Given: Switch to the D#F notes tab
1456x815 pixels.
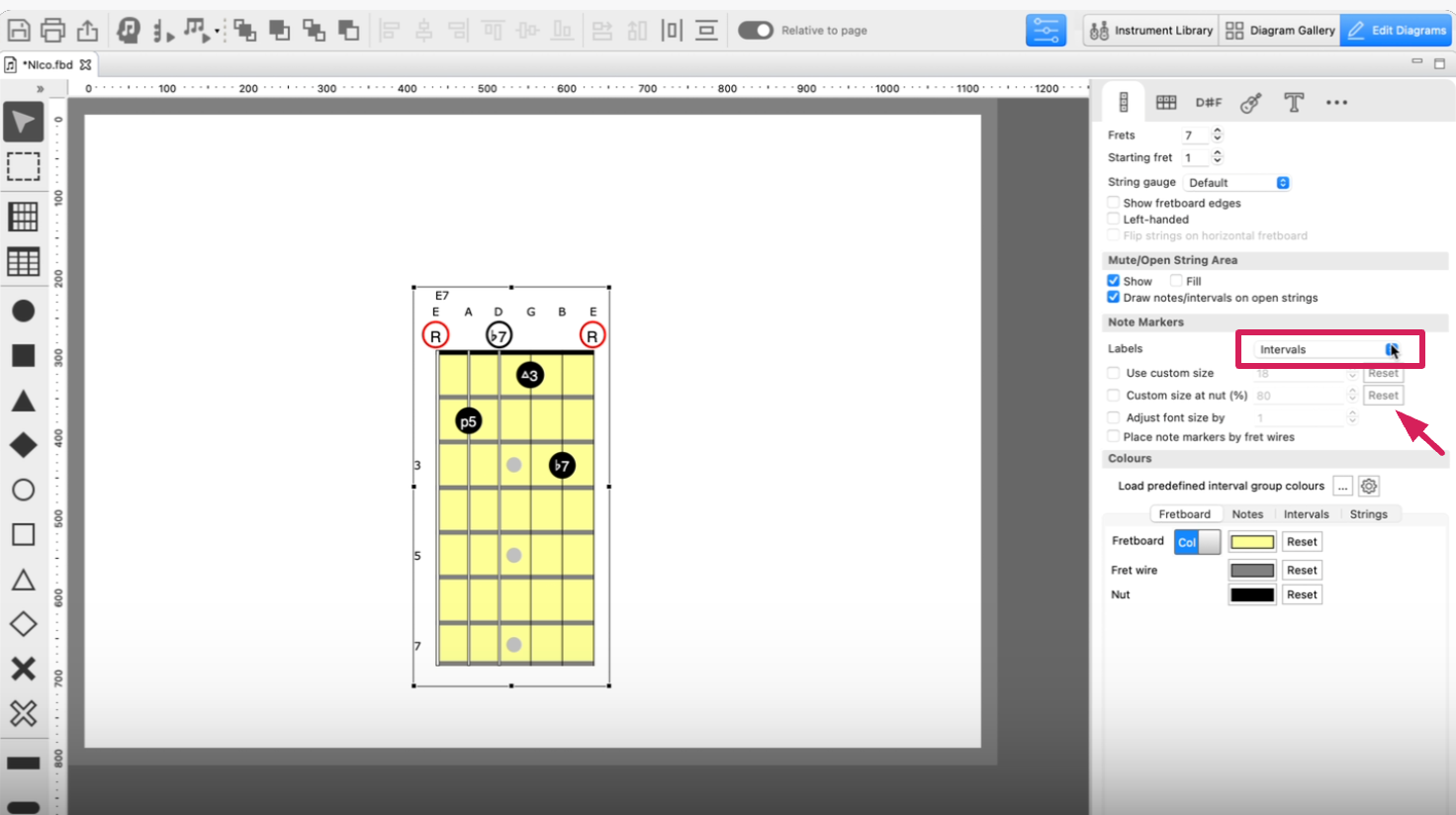Looking at the screenshot, I should tap(1209, 102).
